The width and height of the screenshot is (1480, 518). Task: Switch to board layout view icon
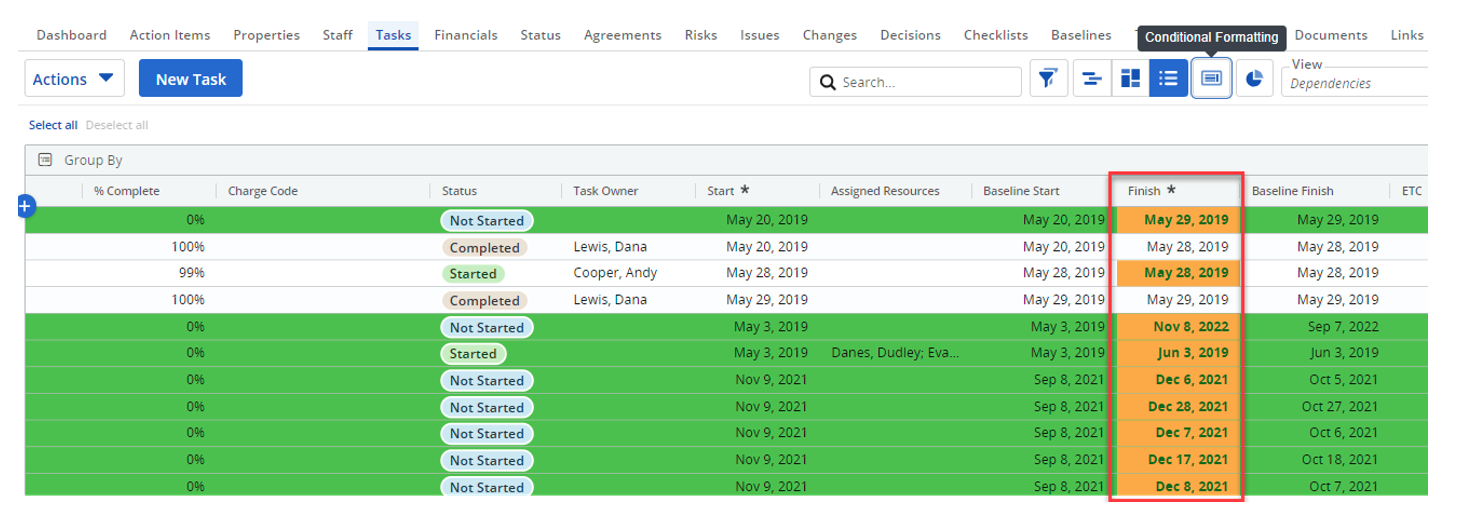click(1130, 79)
